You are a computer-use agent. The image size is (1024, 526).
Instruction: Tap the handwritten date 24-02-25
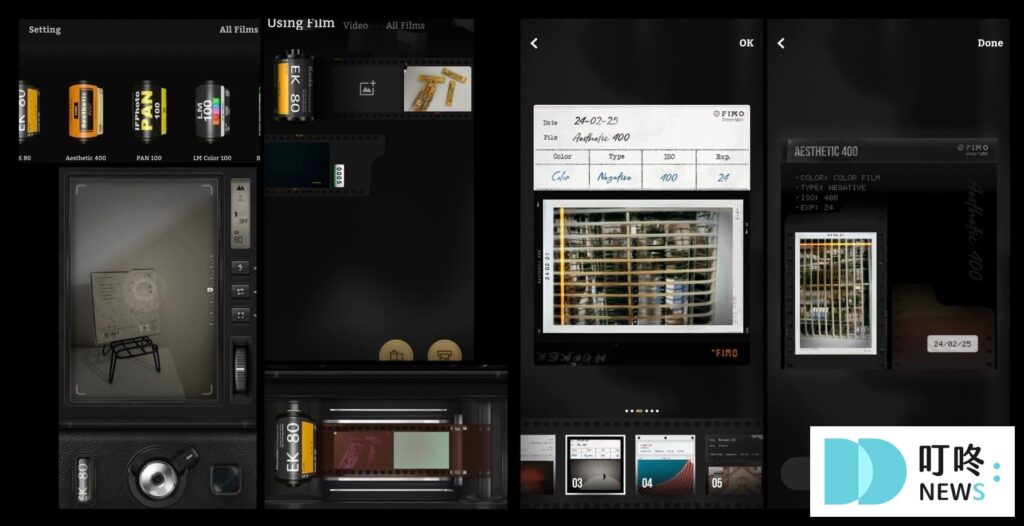596,120
